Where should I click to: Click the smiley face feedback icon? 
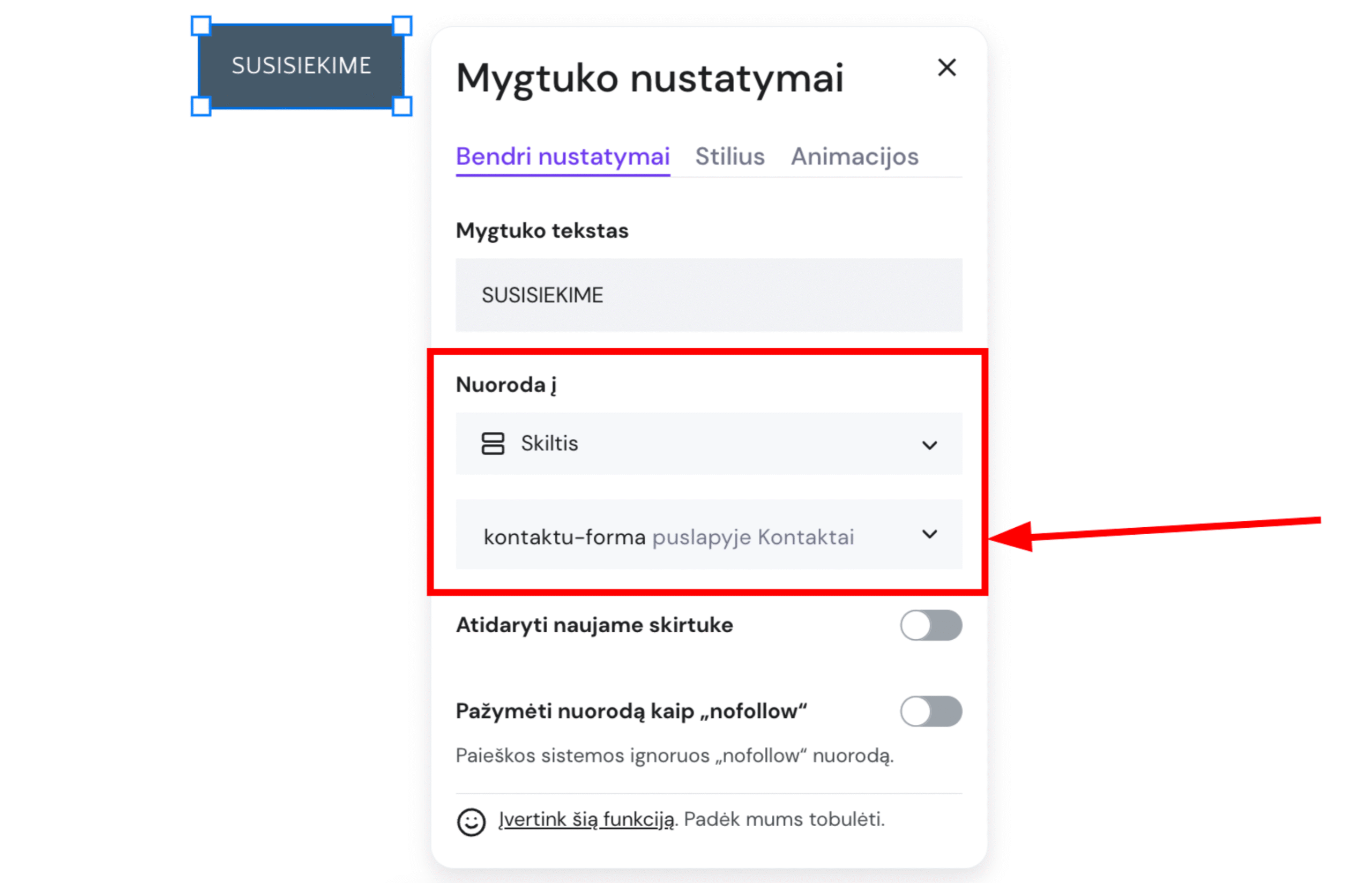tap(471, 821)
